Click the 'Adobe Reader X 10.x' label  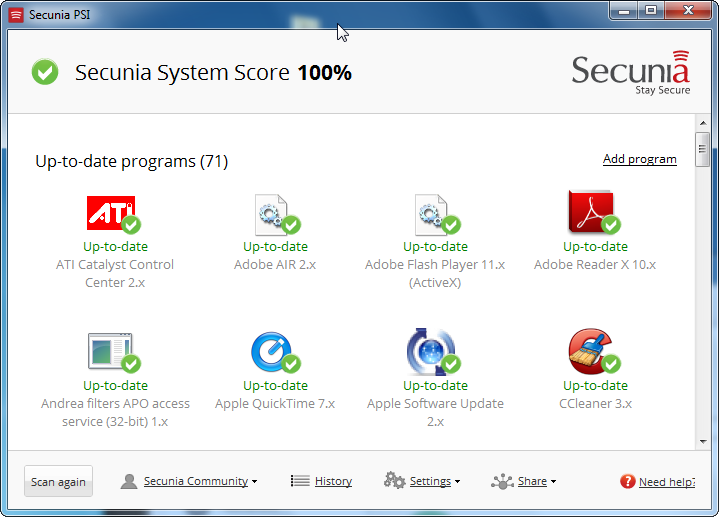[595, 265]
